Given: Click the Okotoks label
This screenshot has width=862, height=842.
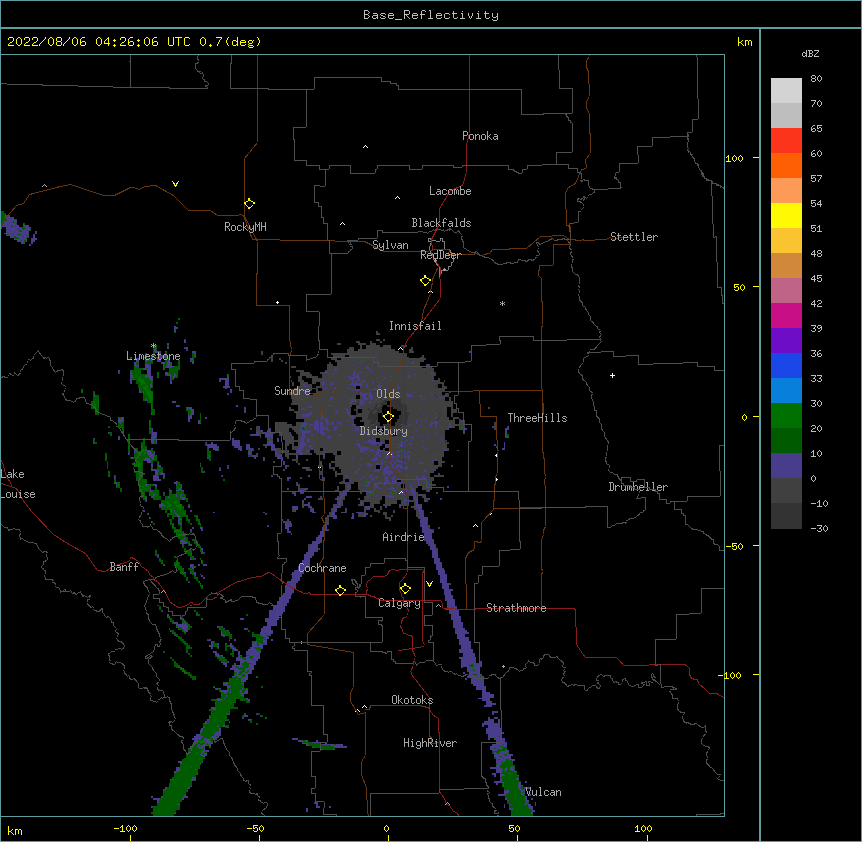Looking at the screenshot, I should 412,700.
